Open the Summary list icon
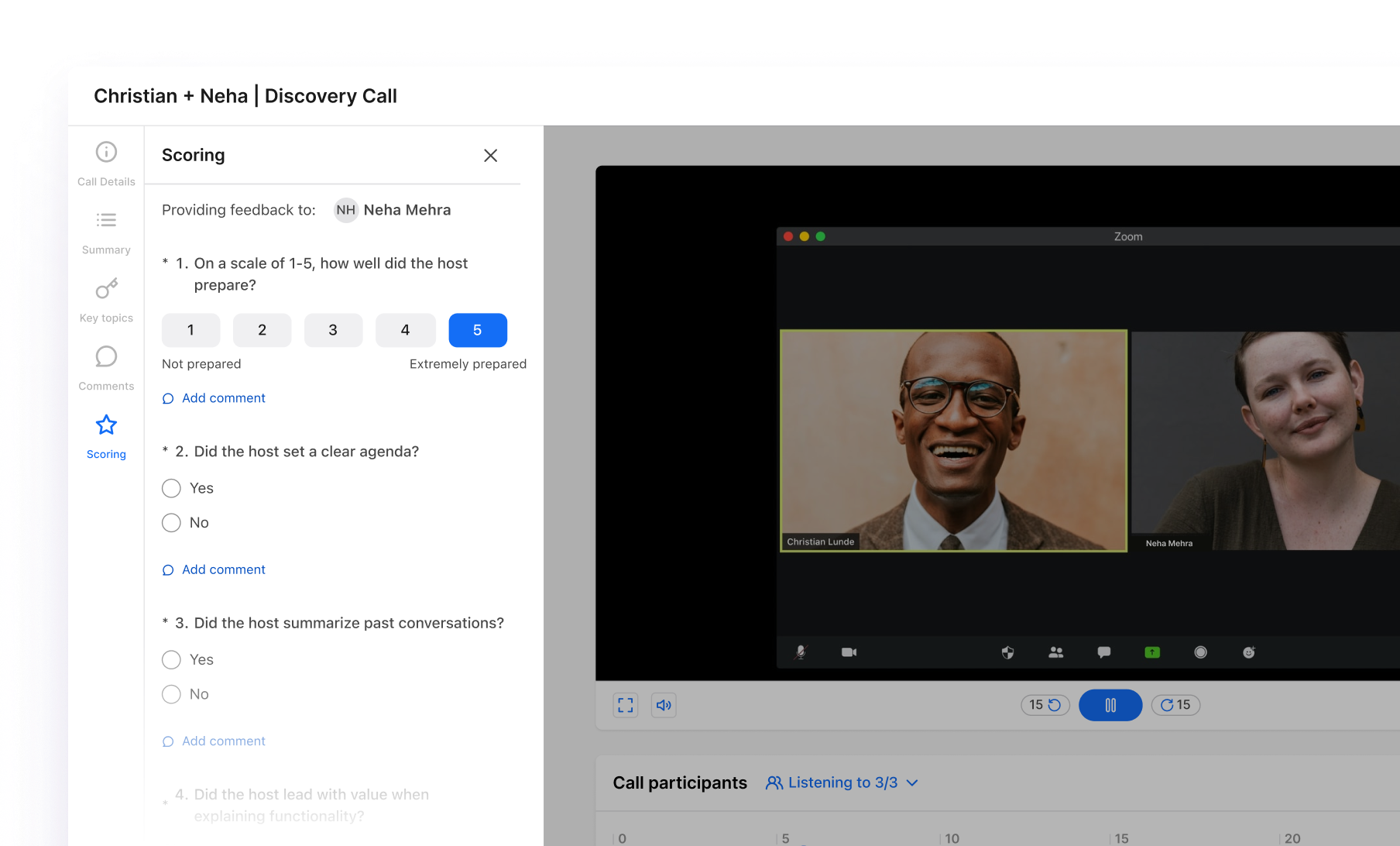This screenshot has height=846, width=1400. 106,220
